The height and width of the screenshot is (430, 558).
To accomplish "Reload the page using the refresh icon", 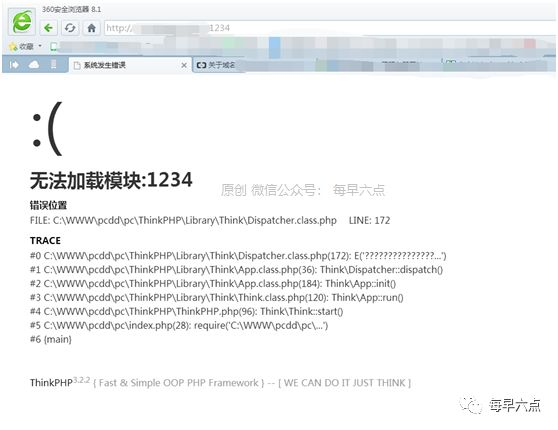I will click(70, 28).
